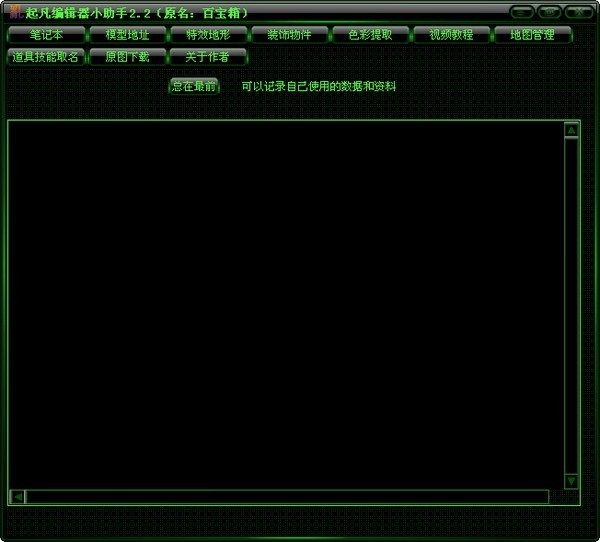Switch to the 地图管理 tab
Viewport: 600px width, 542px height.
pyautogui.click(x=532, y=35)
